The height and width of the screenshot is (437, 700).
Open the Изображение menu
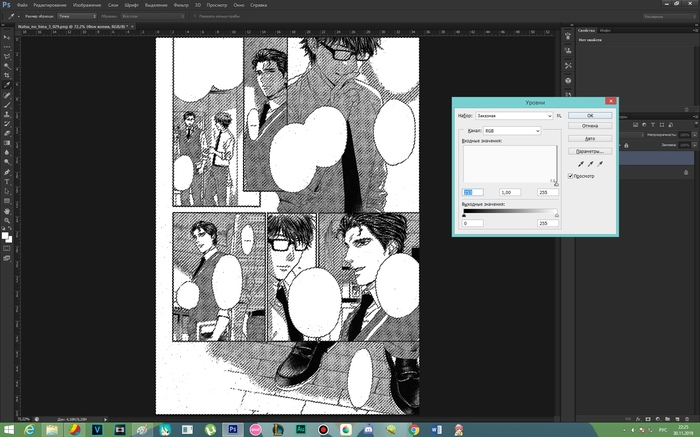[88, 5]
